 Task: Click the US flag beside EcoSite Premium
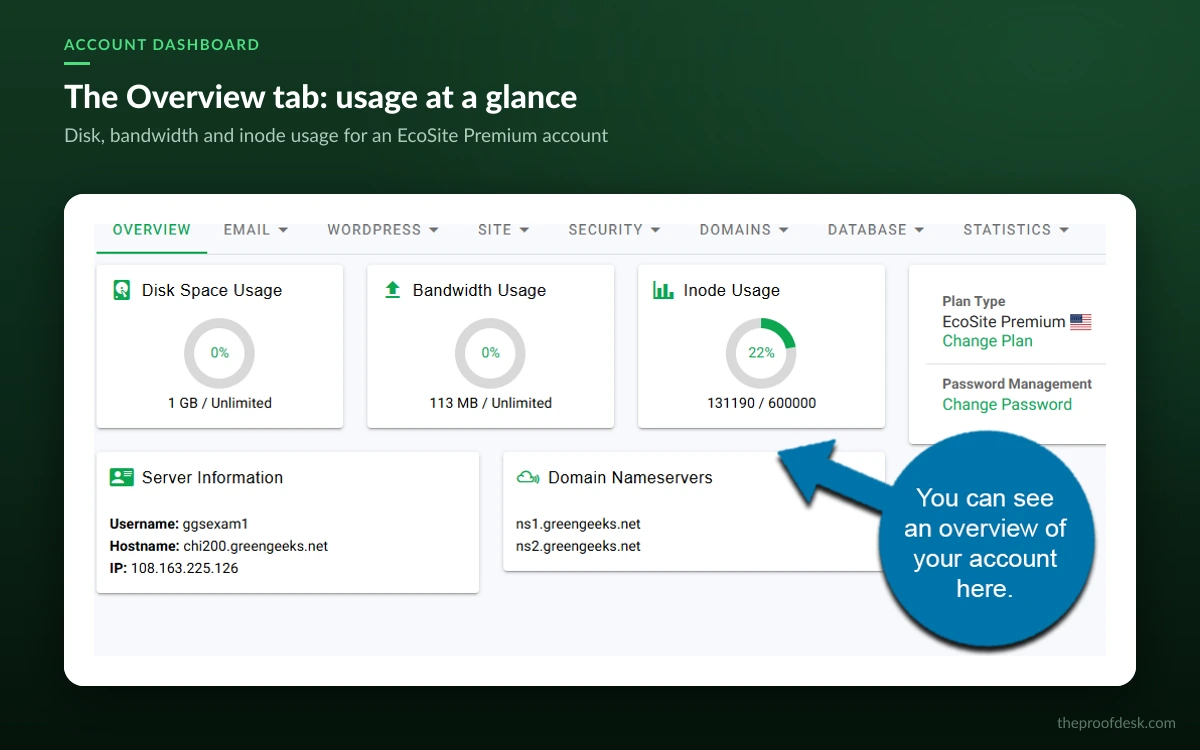pos(1081,322)
